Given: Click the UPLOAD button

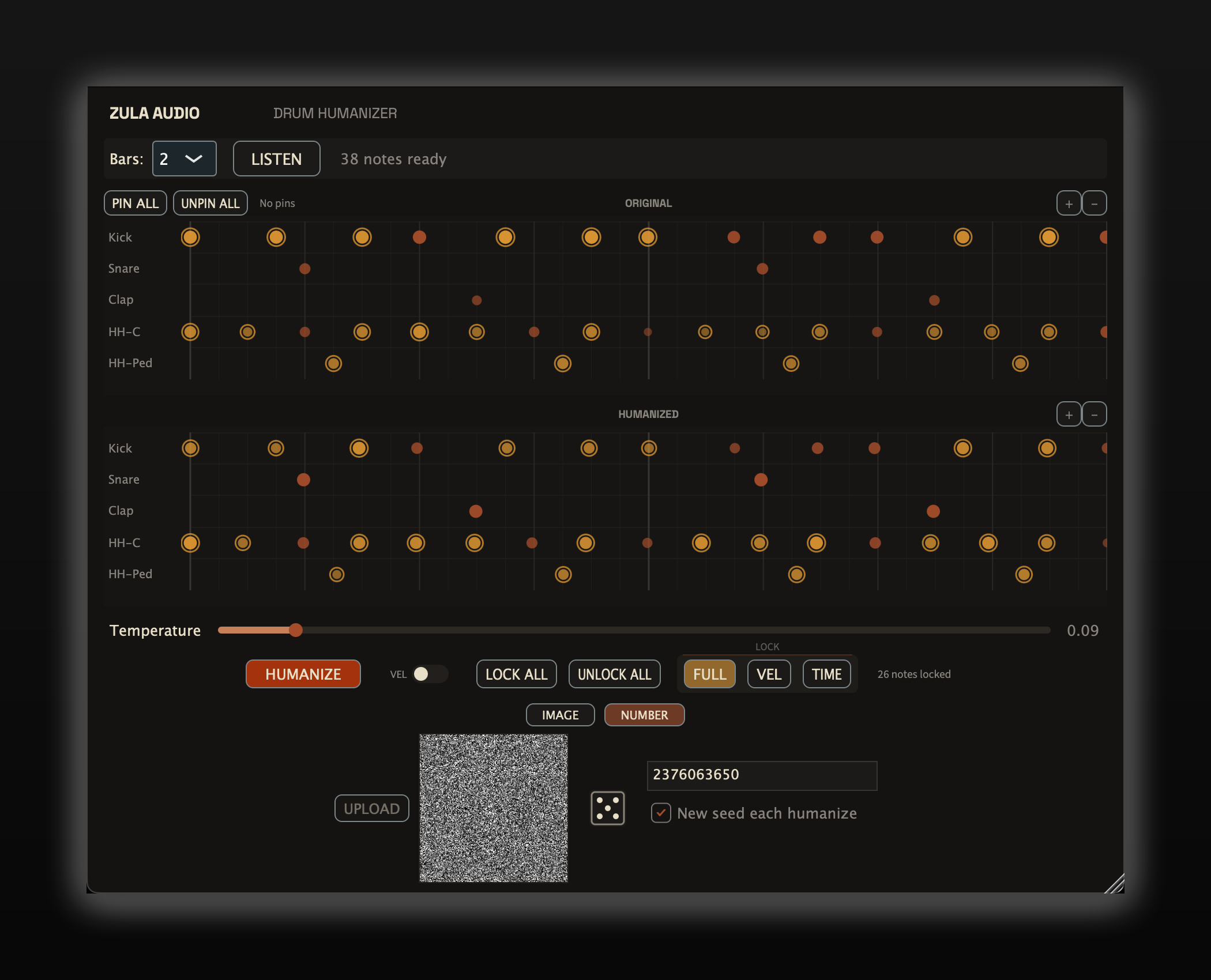Looking at the screenshot, I should (x=371, y=808).
